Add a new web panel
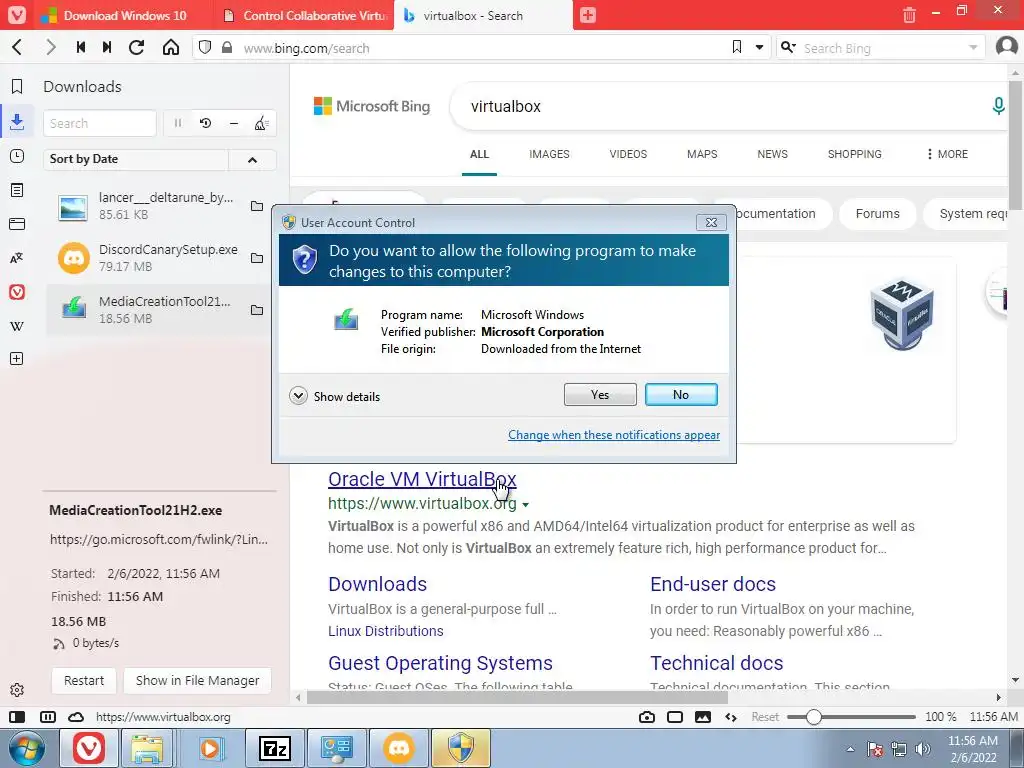The image size is (1024, 768). click(x=17, y=359)
